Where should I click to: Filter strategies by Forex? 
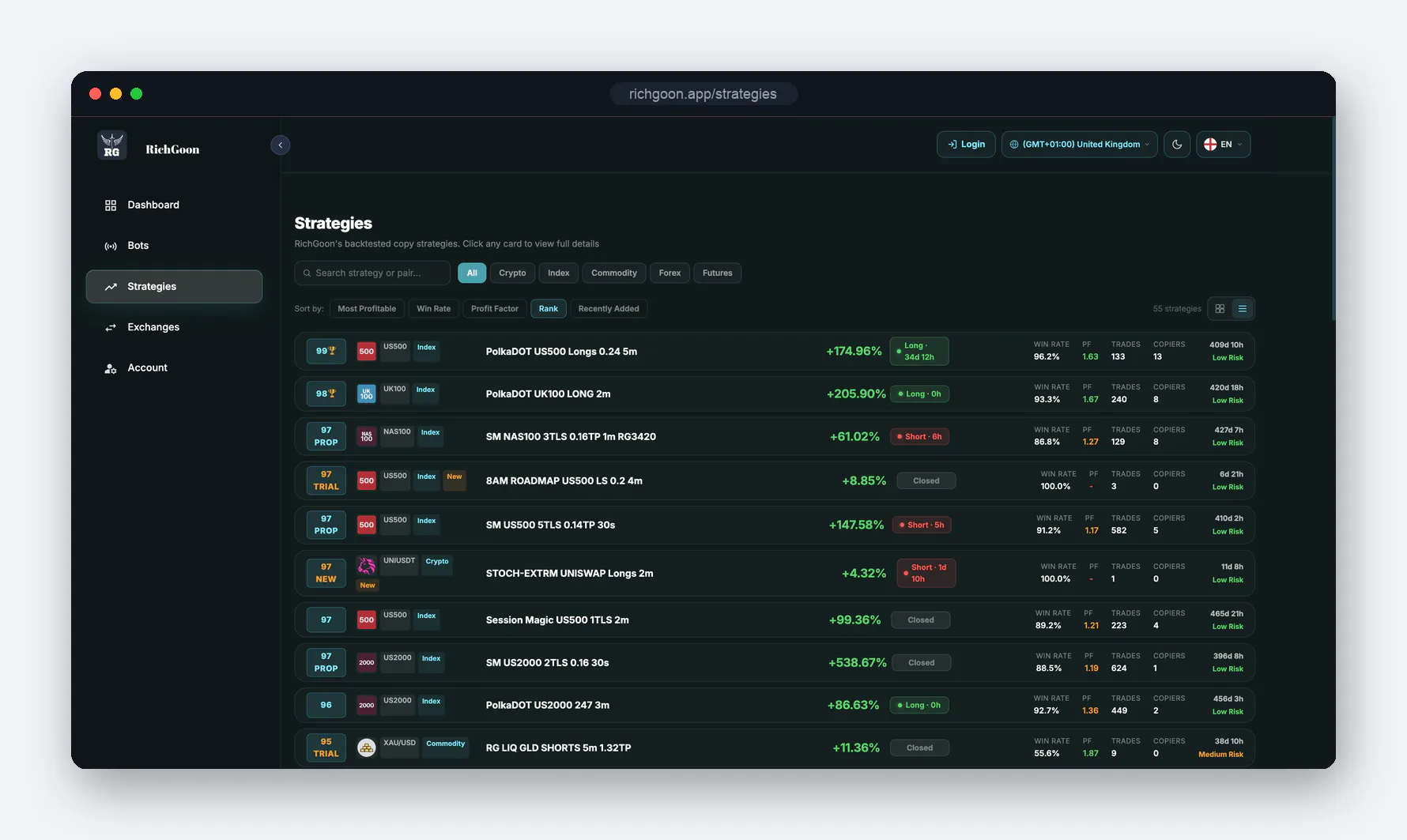tap(670, 273)
